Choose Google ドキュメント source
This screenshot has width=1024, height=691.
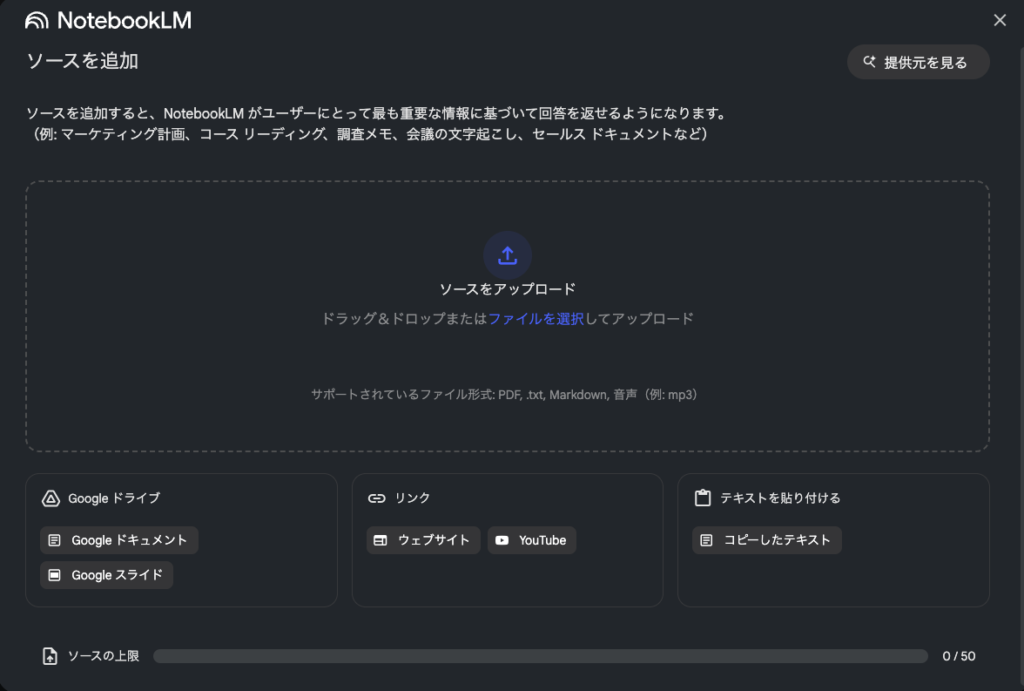click(119, 540)
